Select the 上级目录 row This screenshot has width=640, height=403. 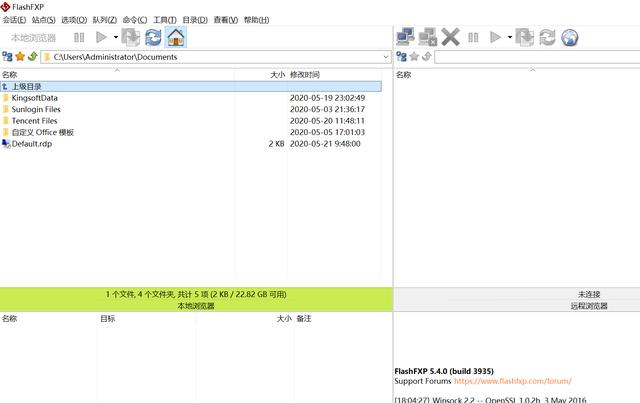[x=191, y=86]
